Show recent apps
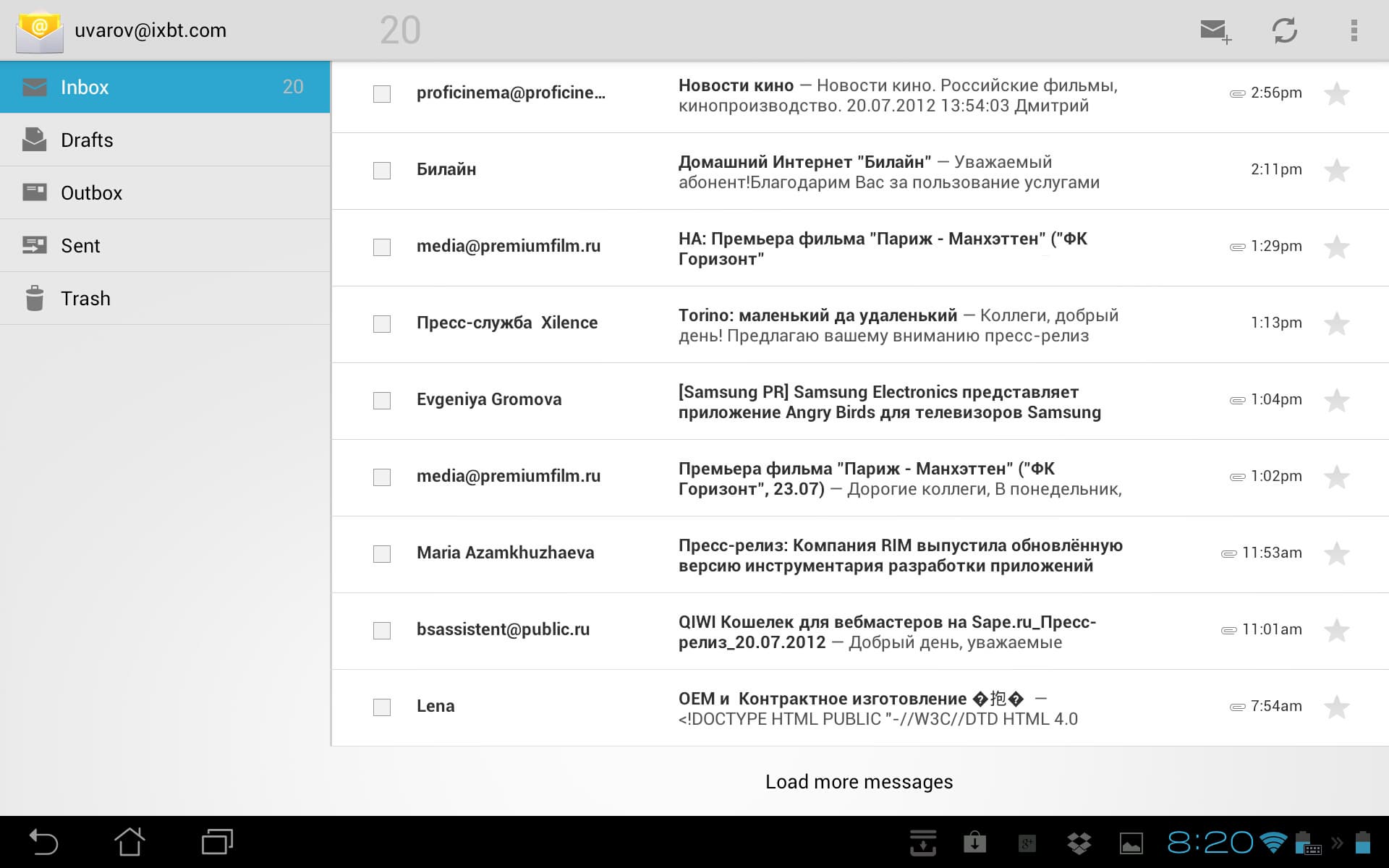Screen dimensions: 1389x868 (x=217, y=842)
